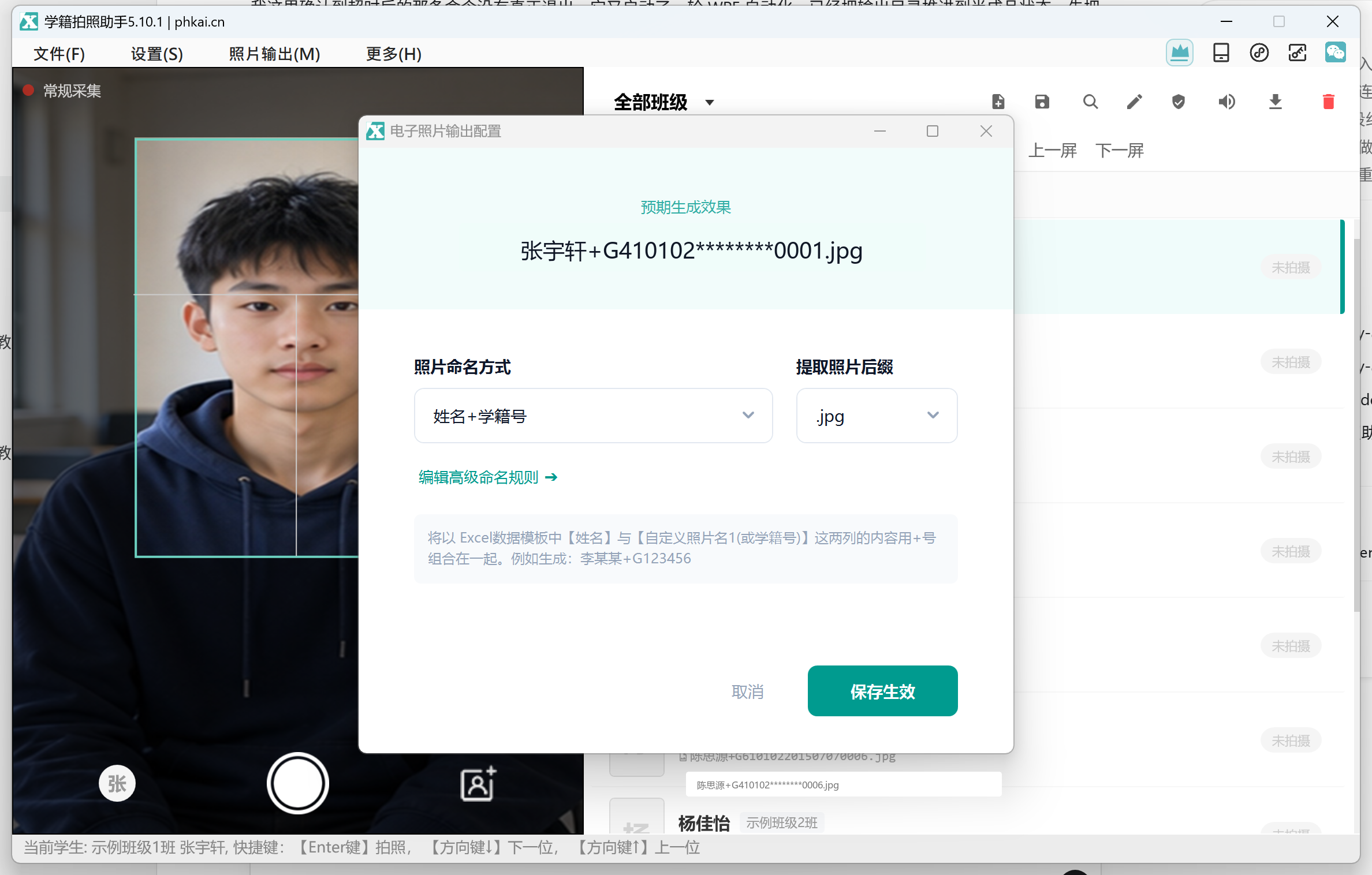Minimize the 电子照片输出配置 dialog
The width and height of the screenshot is (1372, 875).
pos(879,131)
